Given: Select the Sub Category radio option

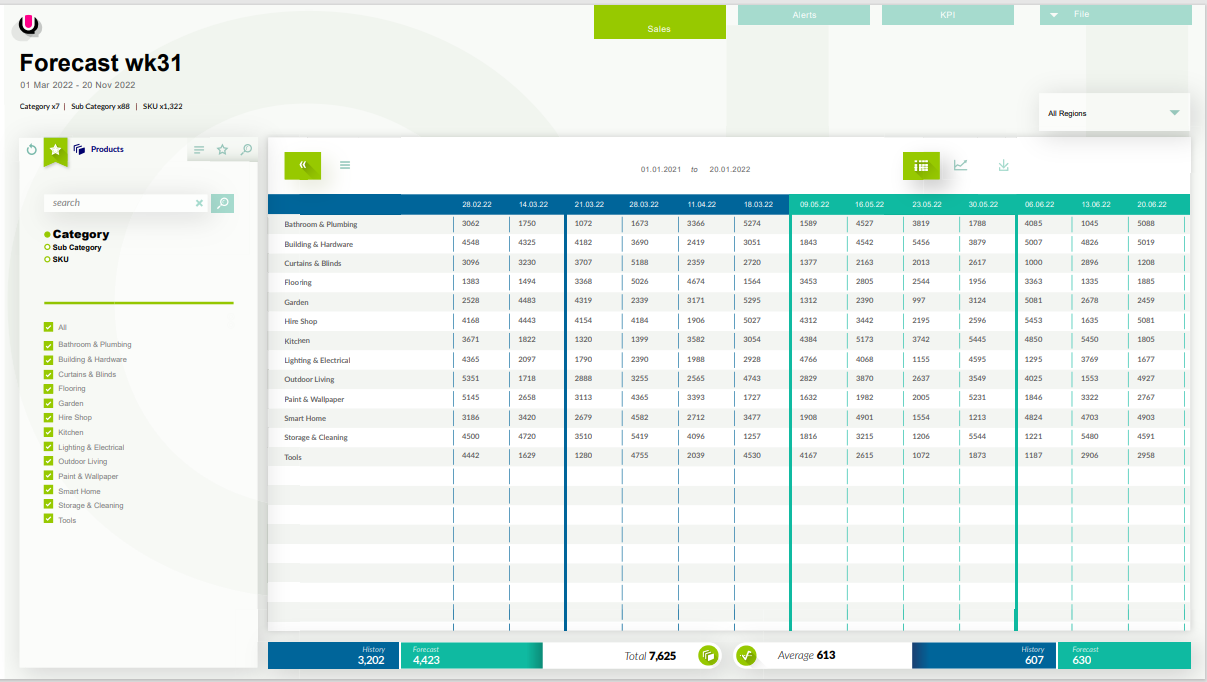Looking at the screenshot, I should tap(47, 247).
